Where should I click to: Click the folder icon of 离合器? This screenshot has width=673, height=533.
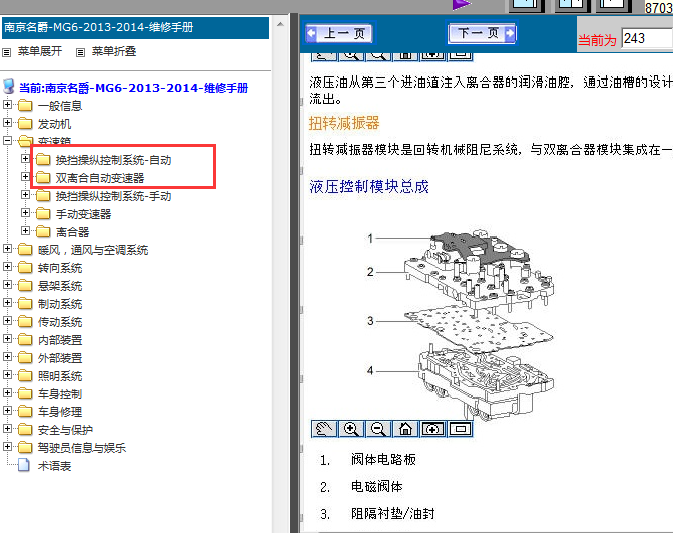coord(43,232)
